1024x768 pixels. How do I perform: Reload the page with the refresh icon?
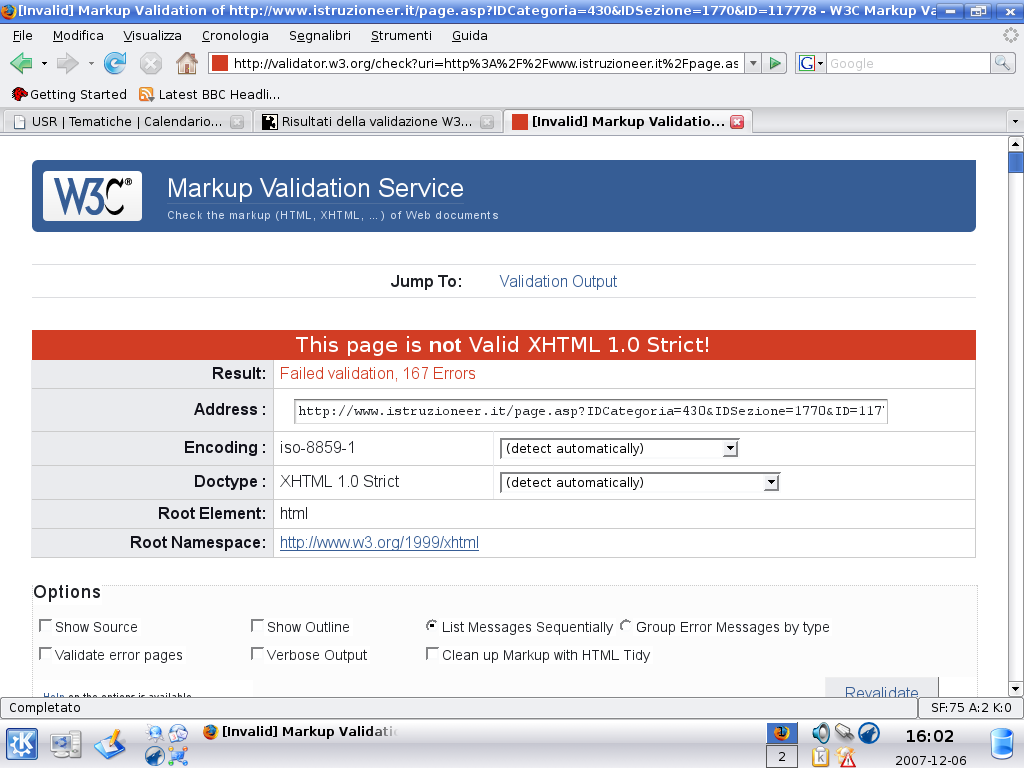(x=115, y=63)
